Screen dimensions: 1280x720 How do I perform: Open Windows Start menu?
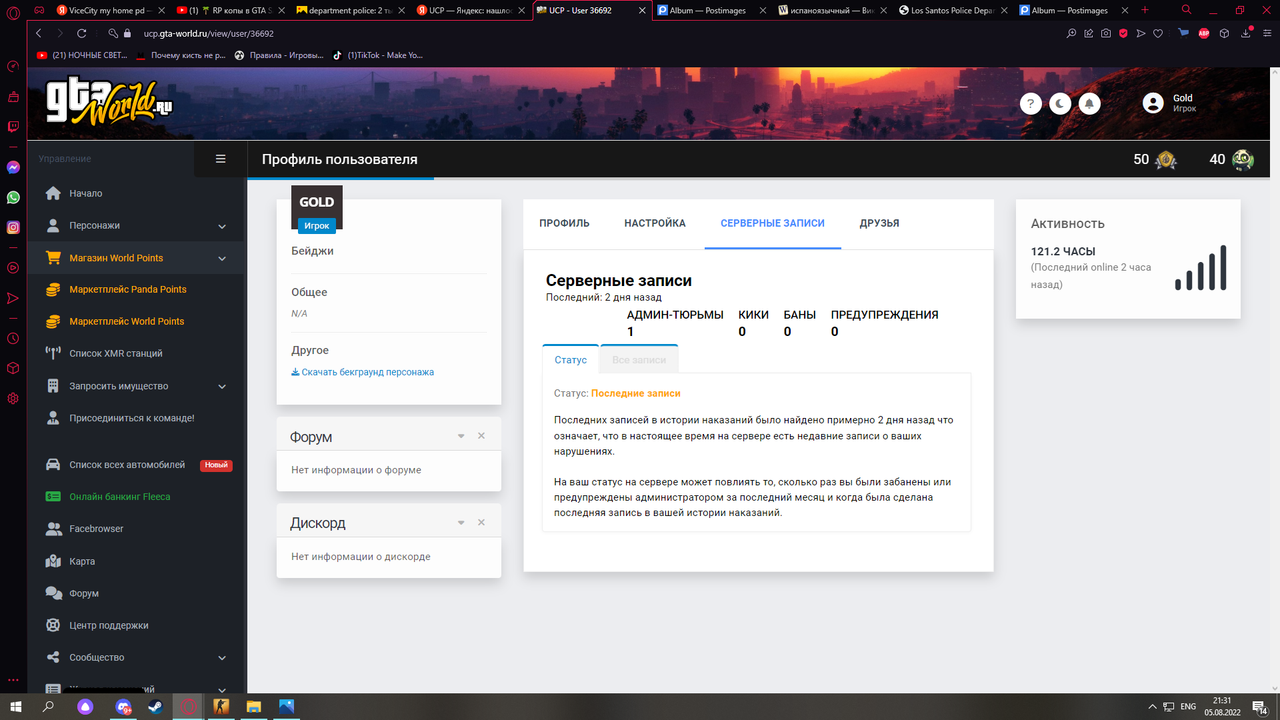(17, 706)
